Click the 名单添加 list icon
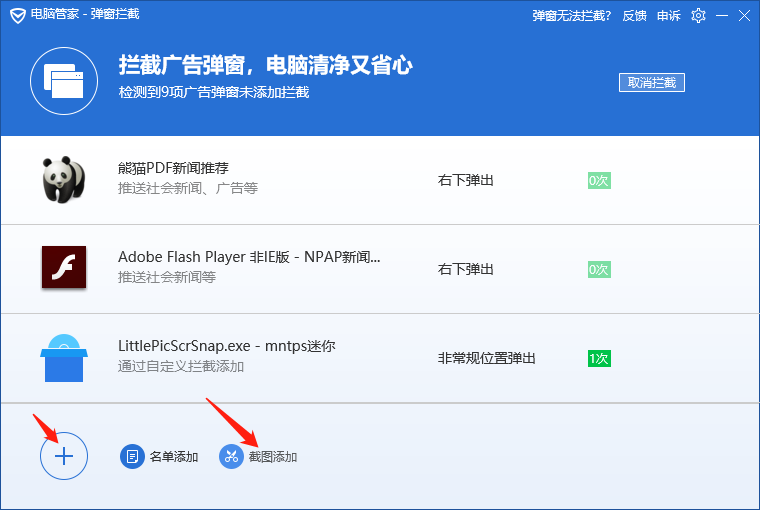 (x=132, y=457)
